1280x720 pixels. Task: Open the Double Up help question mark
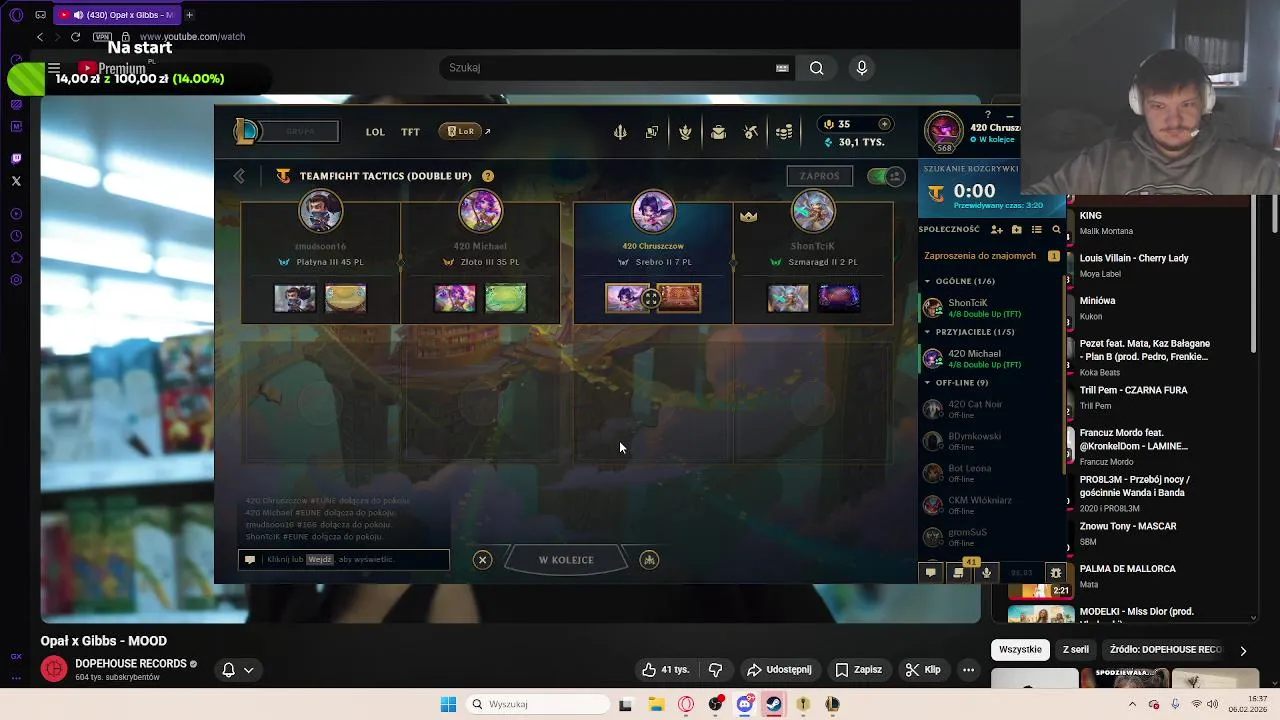tap(488, 176)
